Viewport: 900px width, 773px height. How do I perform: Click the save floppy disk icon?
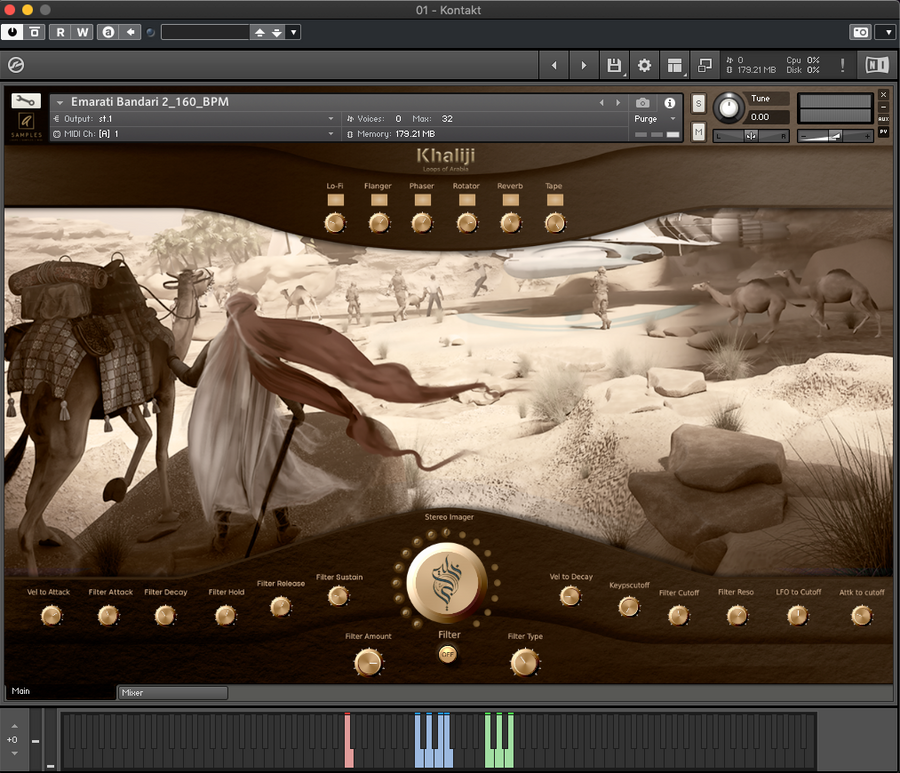614,65
